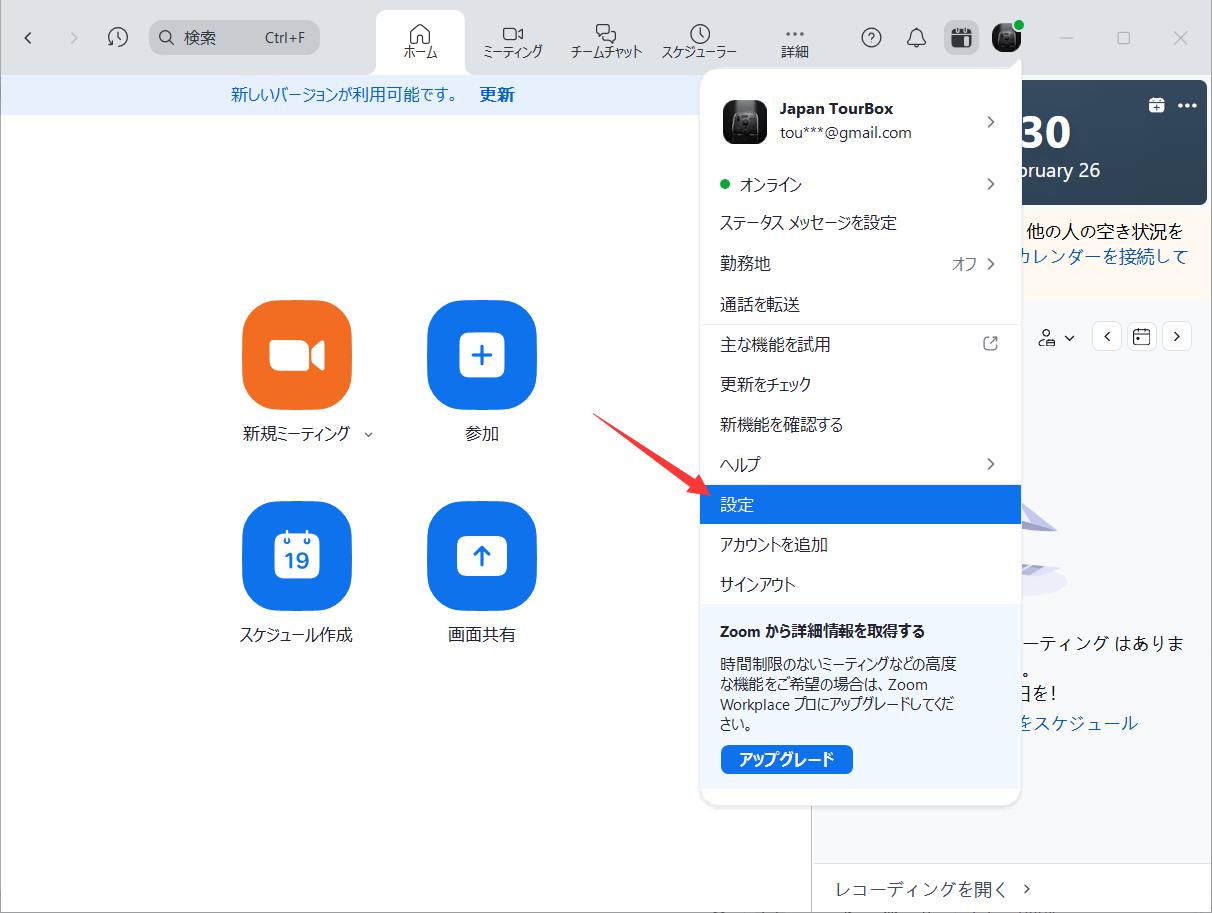
Task: Select 新機能を確認する
Action: point(860,424)
